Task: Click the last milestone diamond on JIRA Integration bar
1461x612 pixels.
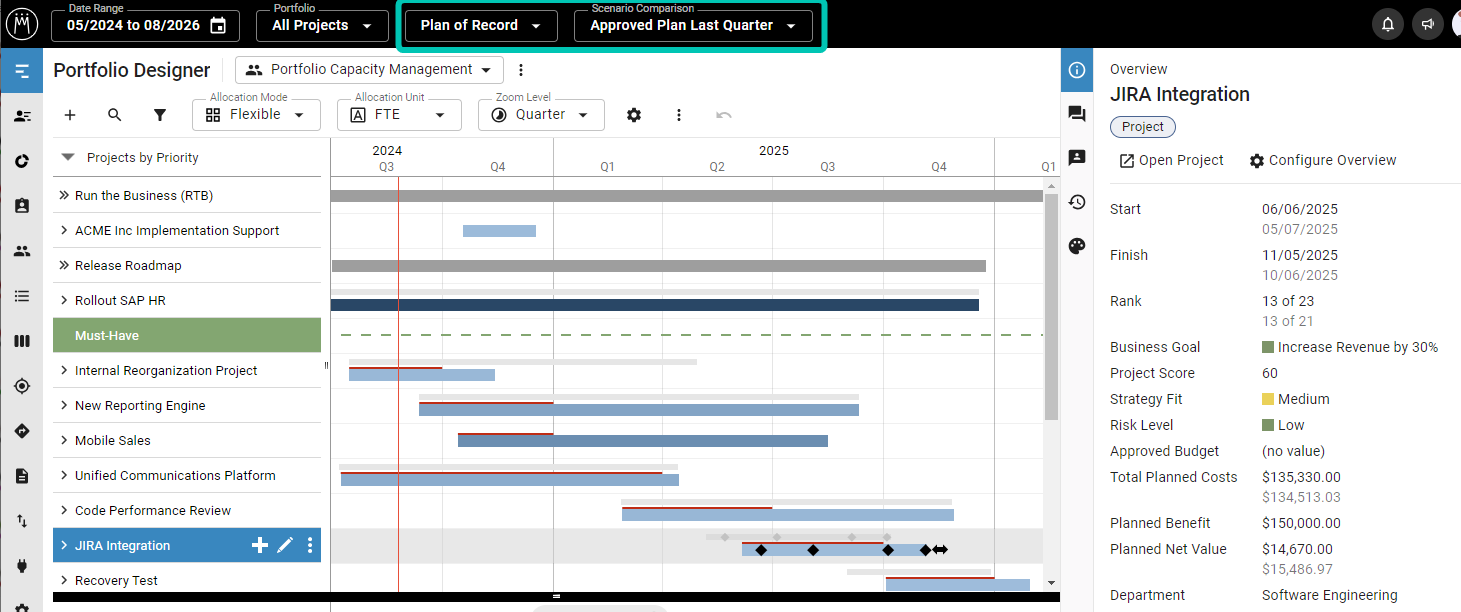Action: 925,550
